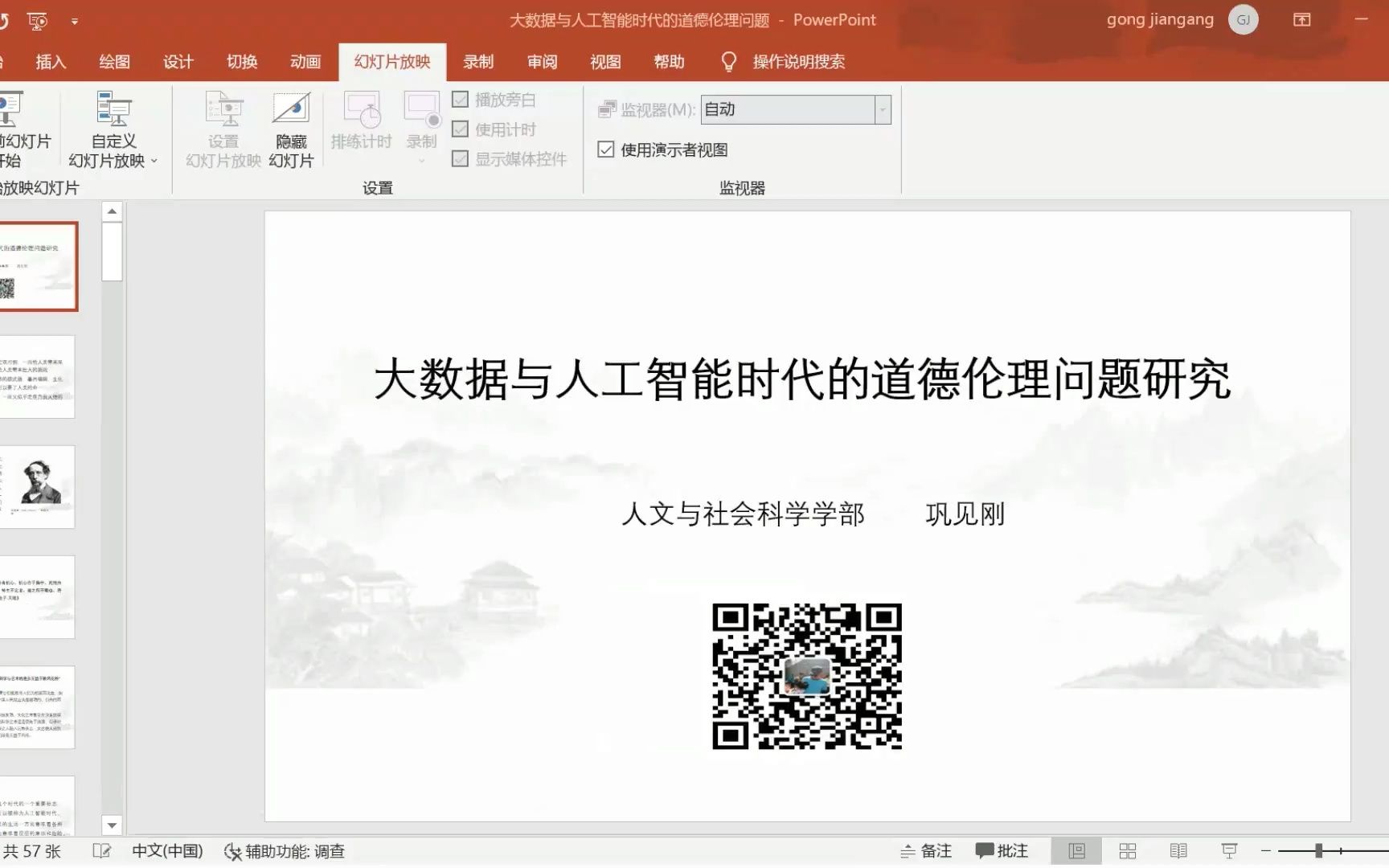Expand the 录制 dropdown arrow below record
This screenshot has height=868, width=1389.
(x=422, y=161)
